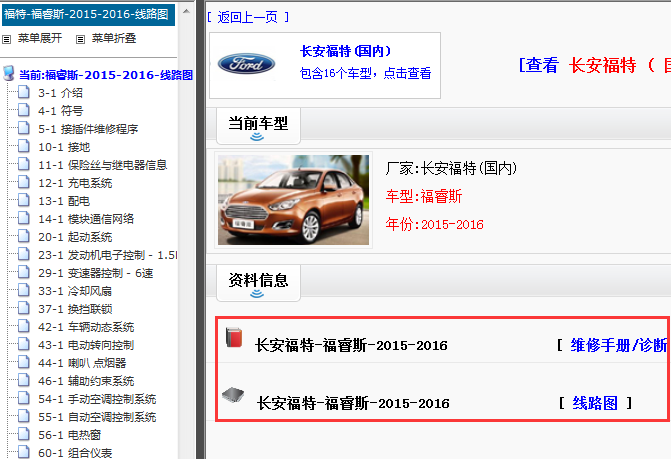The image size is (671, 459).
Task: Click the page icon next to 54-1 手动空调控制系统
Action: coord(24,398)
